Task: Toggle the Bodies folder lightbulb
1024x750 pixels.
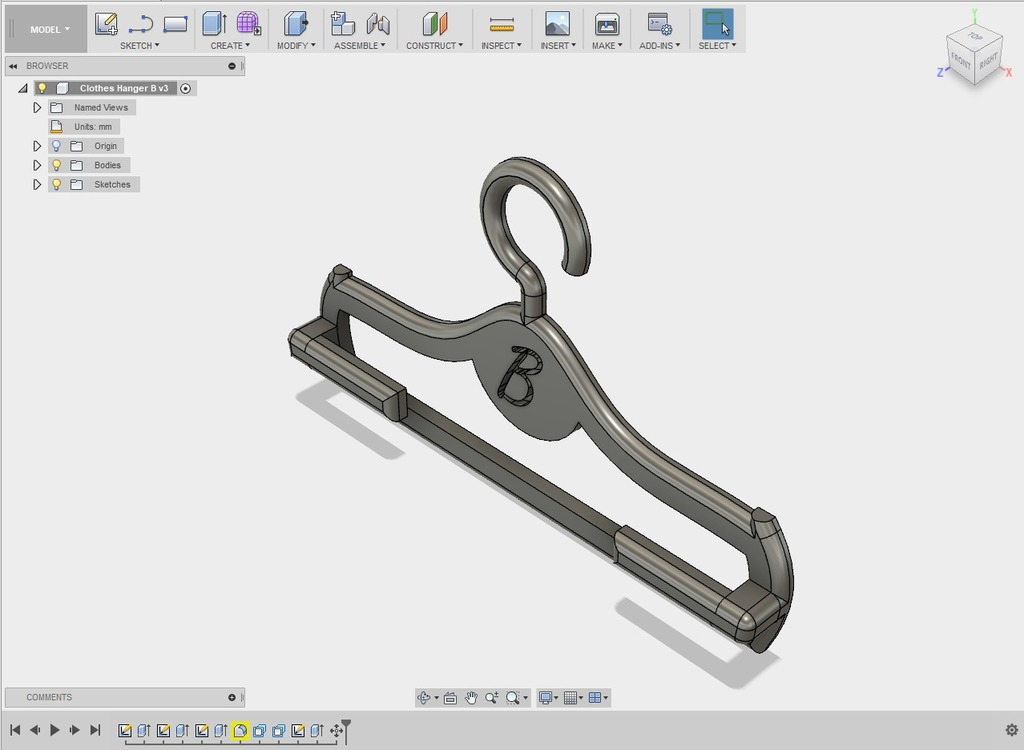Action: tap(57, 165)
